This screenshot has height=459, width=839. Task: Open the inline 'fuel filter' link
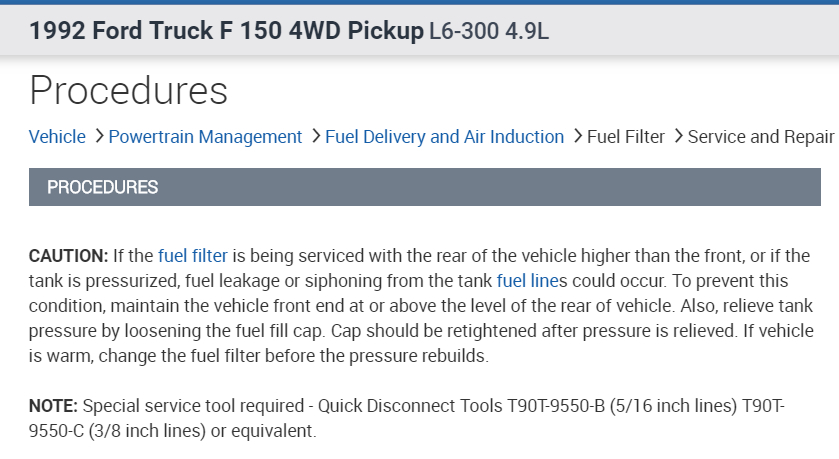click(x=193, y=256)
